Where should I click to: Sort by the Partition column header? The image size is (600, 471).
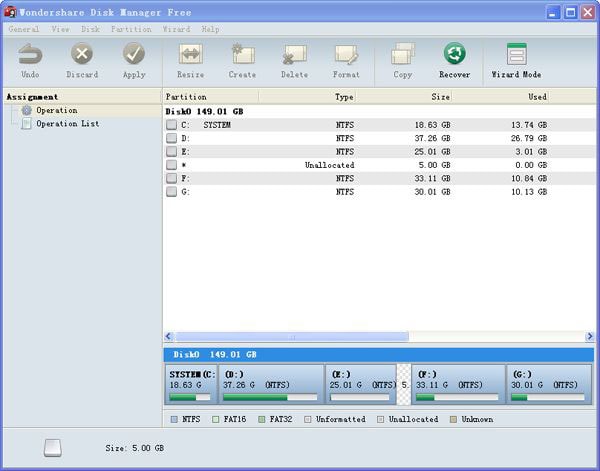(211, 97)
